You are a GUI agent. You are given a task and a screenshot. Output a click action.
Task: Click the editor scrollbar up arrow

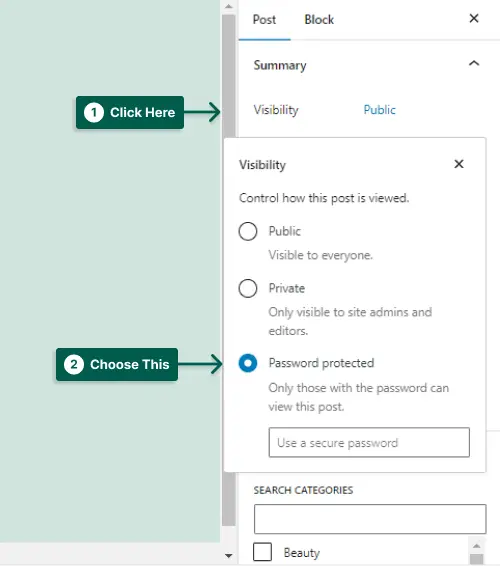pyautogui.click(x=229, y=6)
